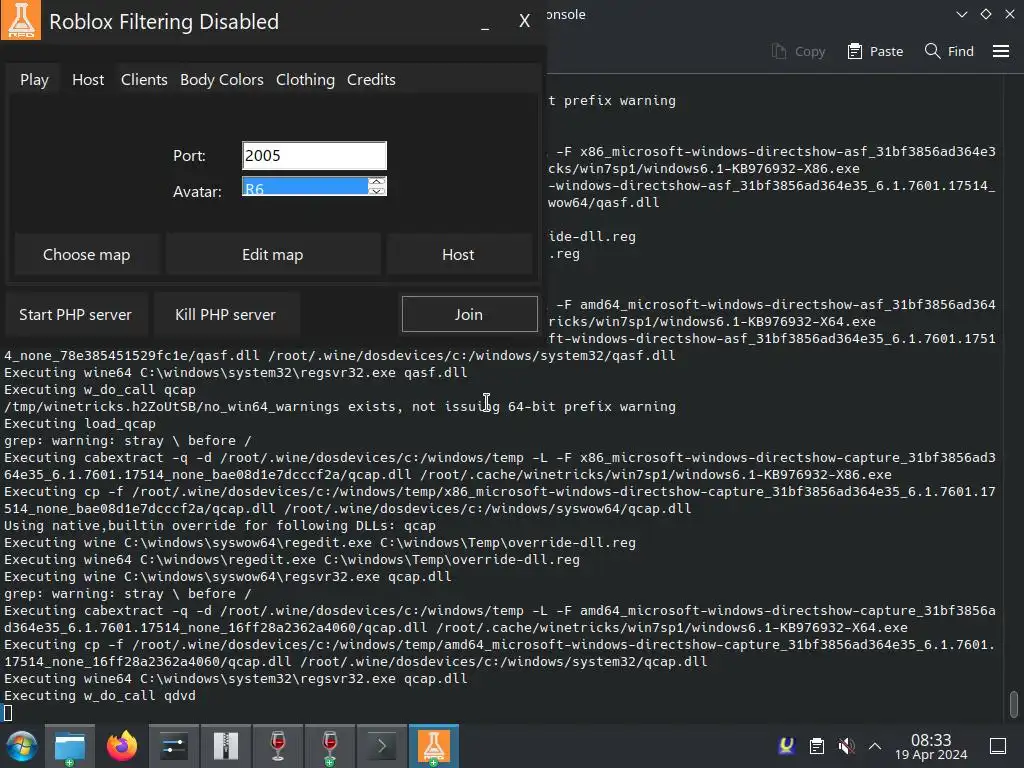Click the Konsole vertical scrollbar handle
Image resolution: width=1024 pixels, height=768 pixels.
pyautogui.click(x=1014, y=704)
